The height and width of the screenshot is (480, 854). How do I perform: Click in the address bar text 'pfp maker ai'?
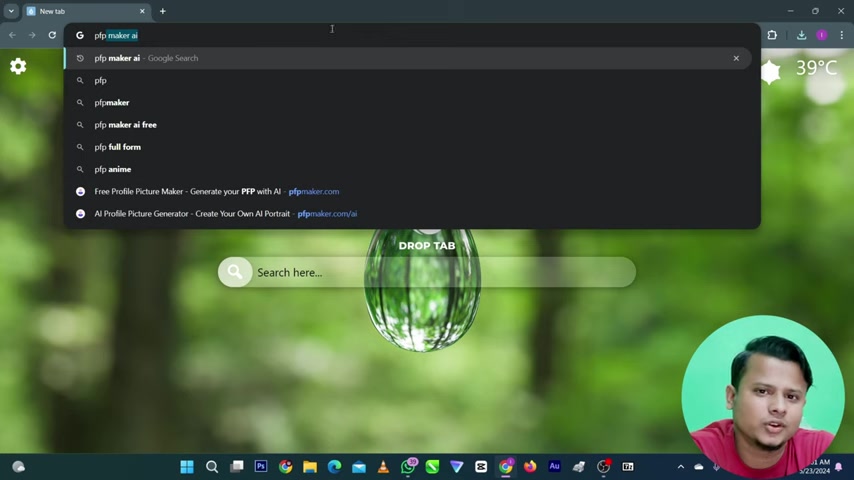click(x=116, y=35)
